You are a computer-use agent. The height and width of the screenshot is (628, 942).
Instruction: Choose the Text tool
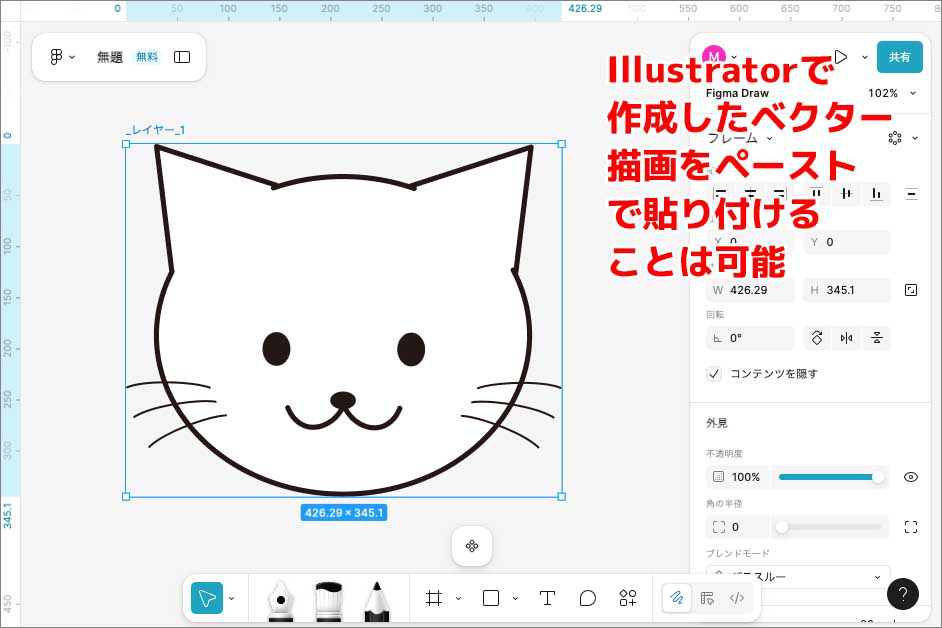click(x=547, y=598)
